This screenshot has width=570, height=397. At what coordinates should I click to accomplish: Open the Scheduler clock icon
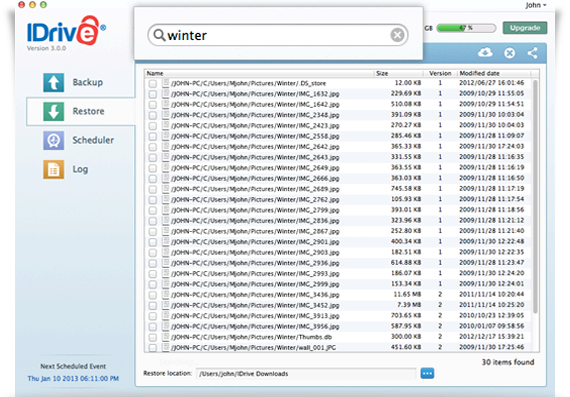53,140
